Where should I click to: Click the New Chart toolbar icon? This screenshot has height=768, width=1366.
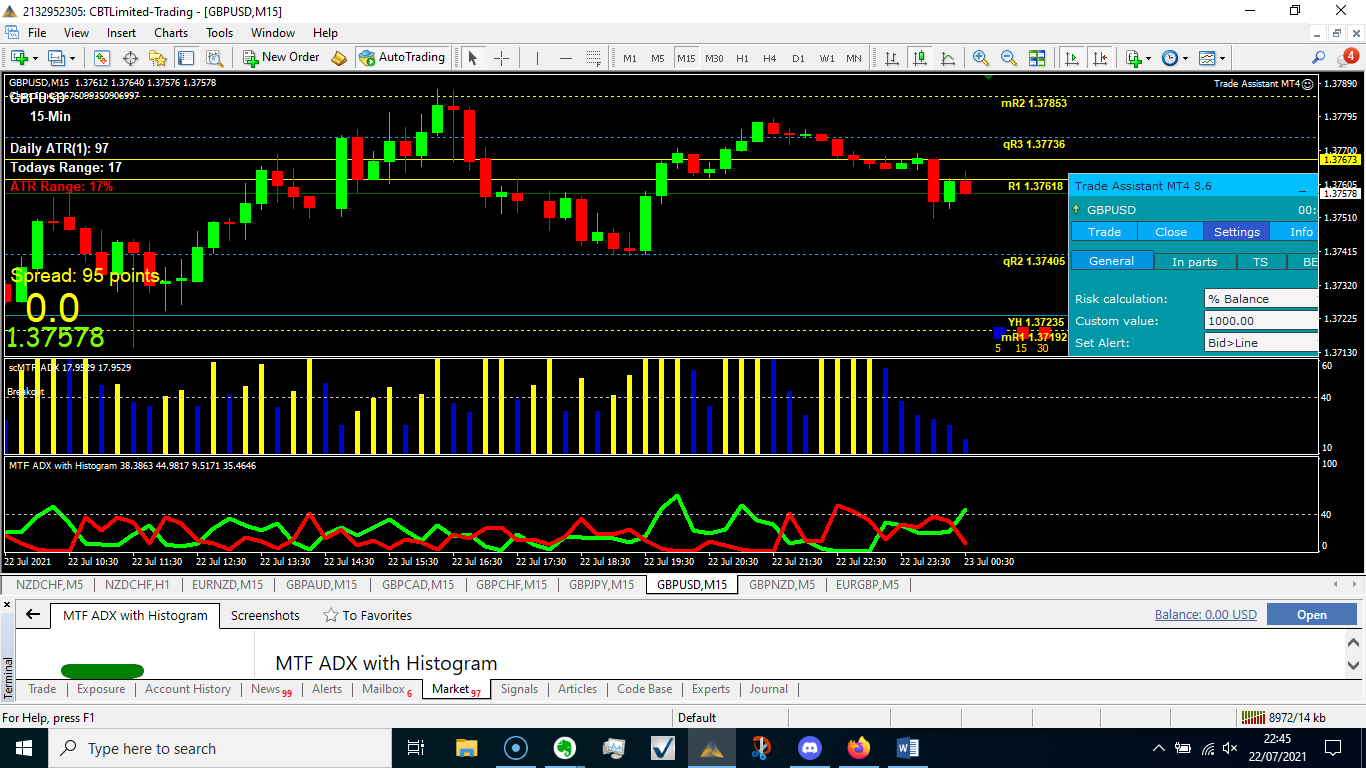[x=19, y=58]
